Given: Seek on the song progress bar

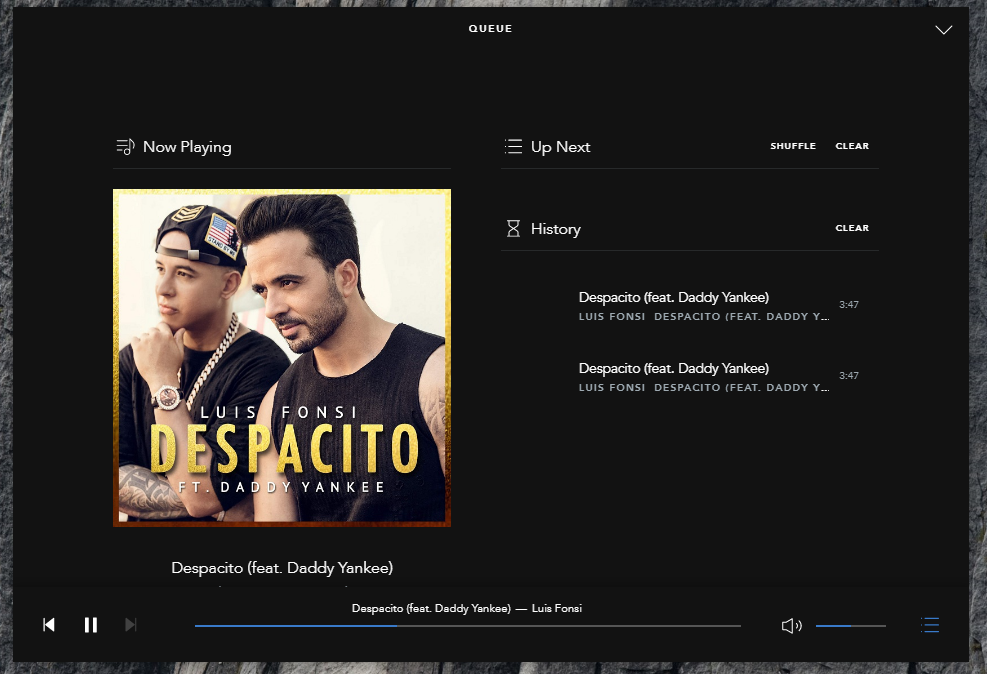Looking at the screenshot, I should coord(468,626).
